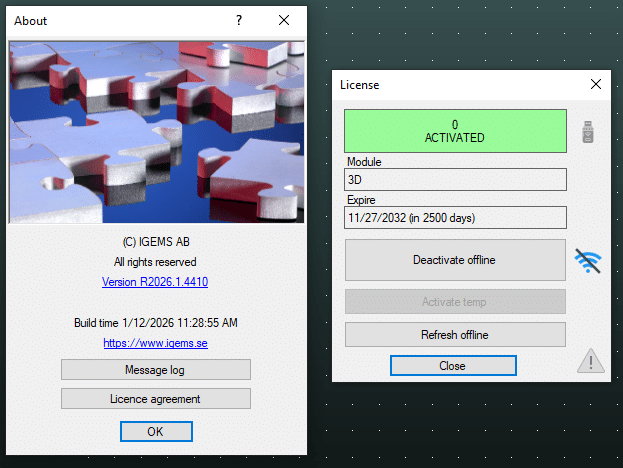Click the greyed-out Activate temp button
This screenshot has height=468, width=623.
pyautogui.click(x=455, y=302)
